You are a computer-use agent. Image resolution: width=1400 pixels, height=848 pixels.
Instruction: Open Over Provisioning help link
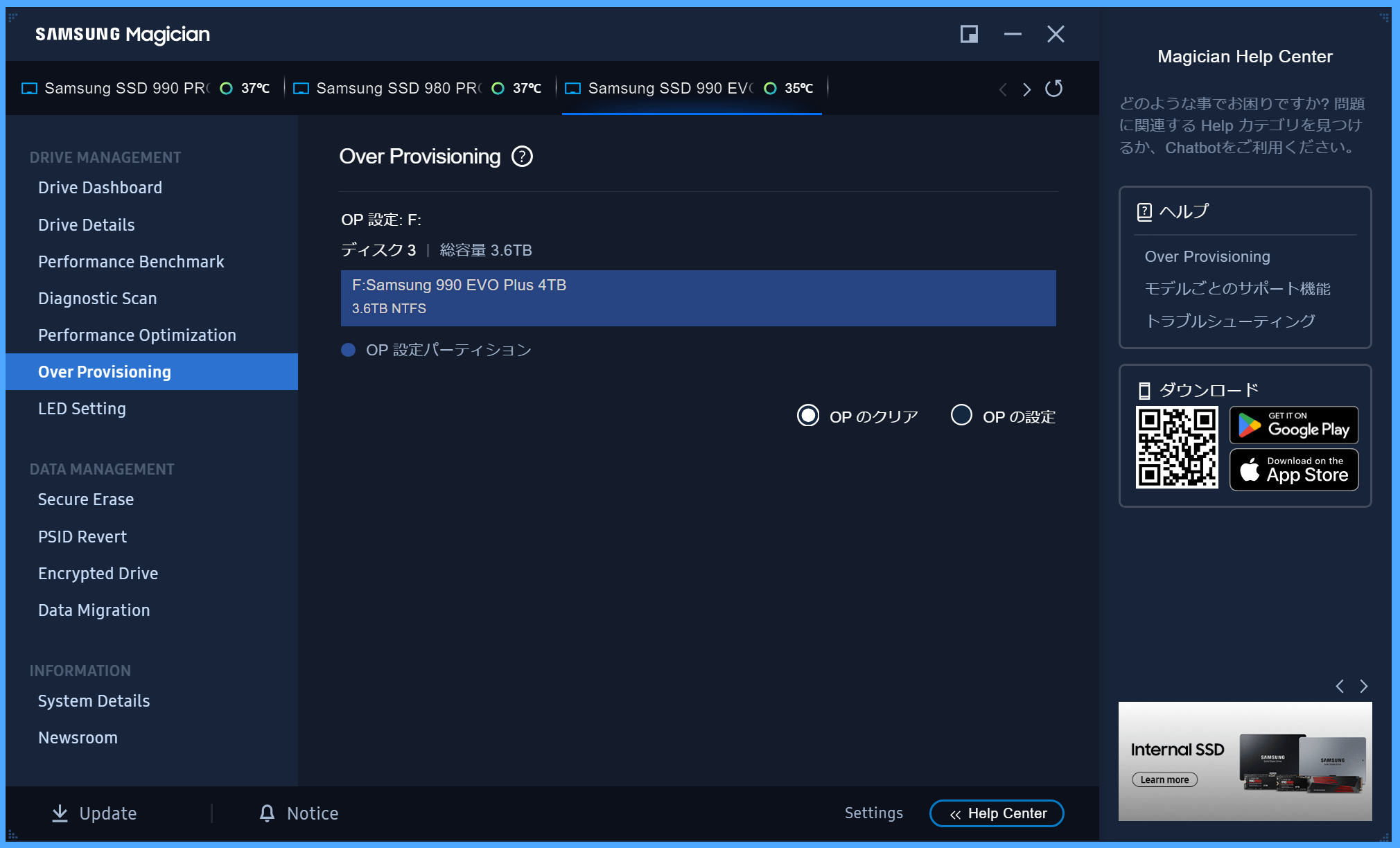[1207, 257]
